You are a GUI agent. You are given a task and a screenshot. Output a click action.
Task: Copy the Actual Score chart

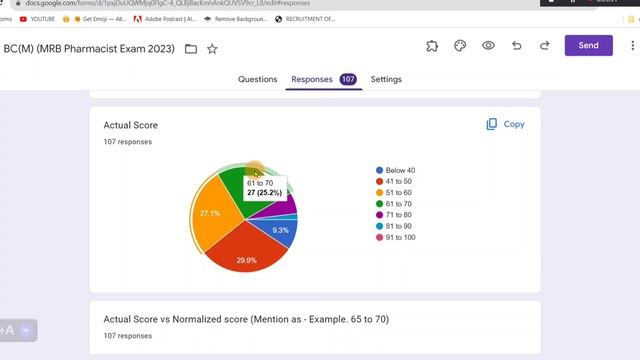coord(505,124)
